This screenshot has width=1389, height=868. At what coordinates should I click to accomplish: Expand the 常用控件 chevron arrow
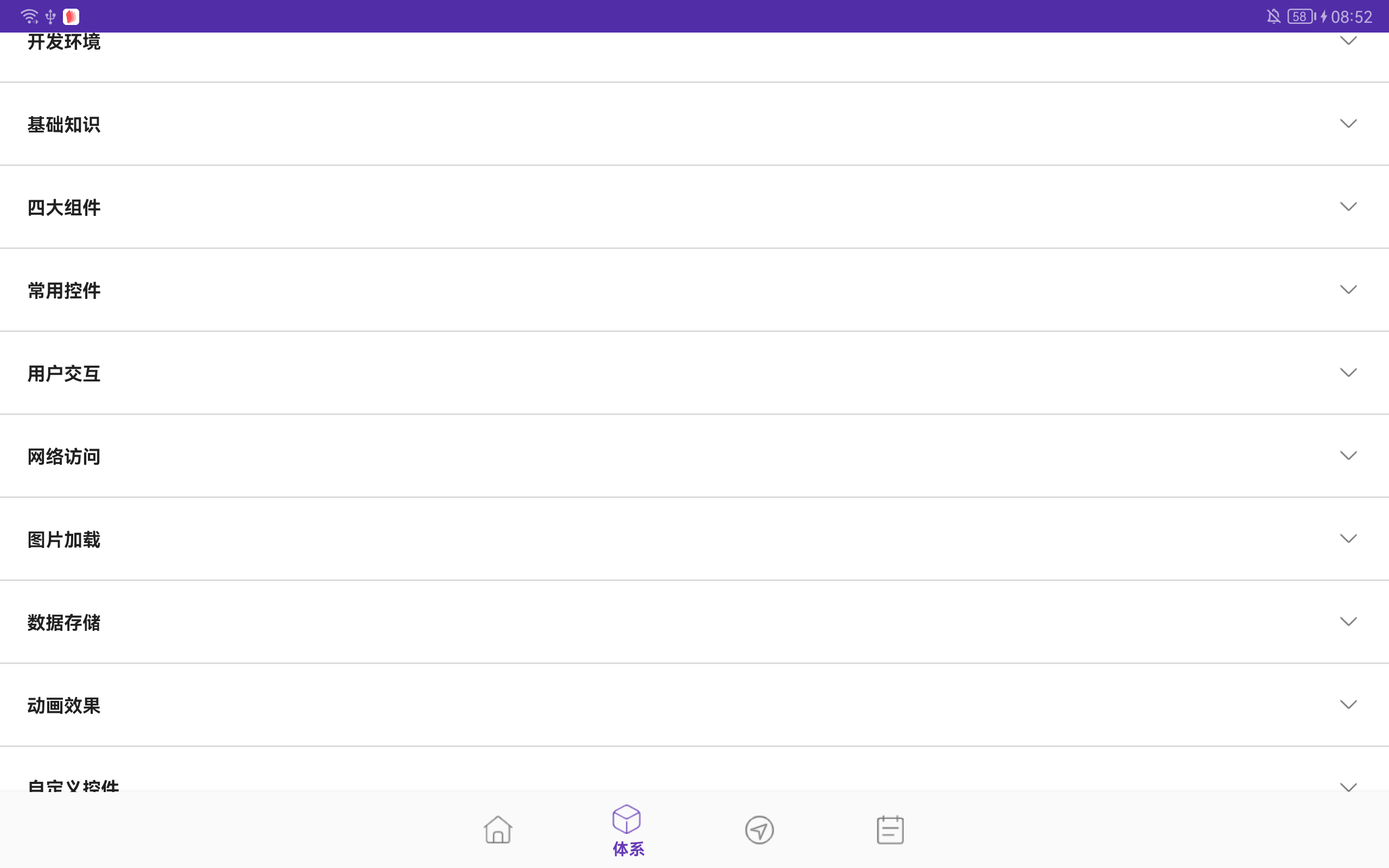[1348, 289]
